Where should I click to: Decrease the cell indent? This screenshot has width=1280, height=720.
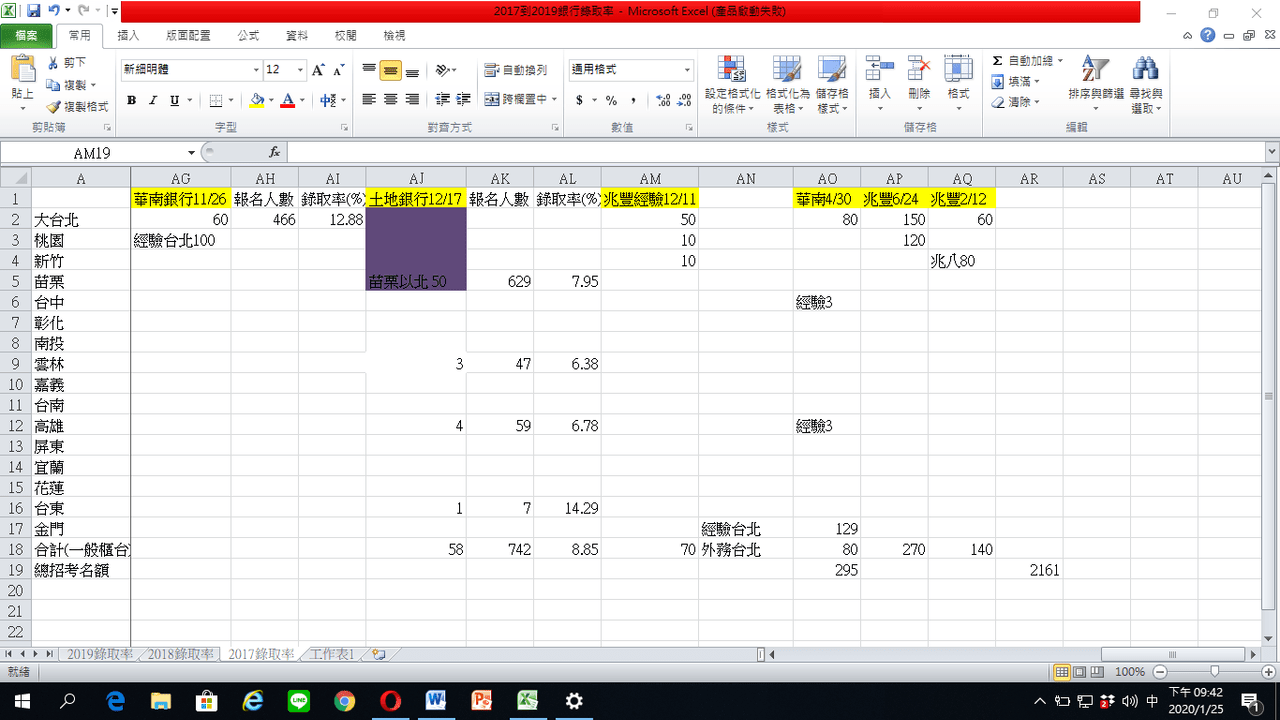pos(441,100)
